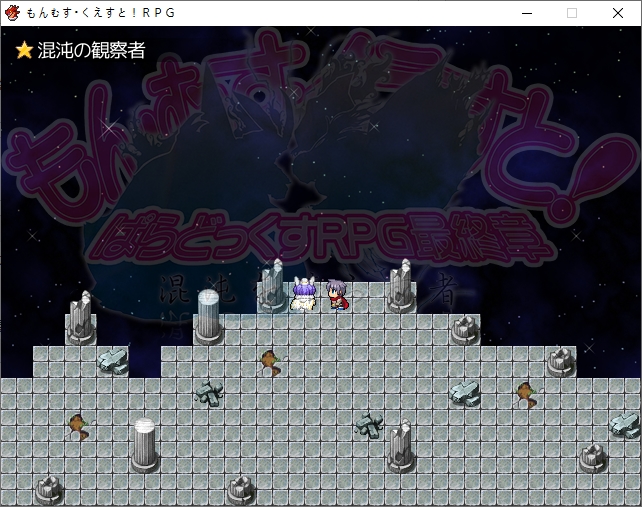The width and height of the screenshot is (642, 507).
Task: Close the game window
Action: pos(618,14)
